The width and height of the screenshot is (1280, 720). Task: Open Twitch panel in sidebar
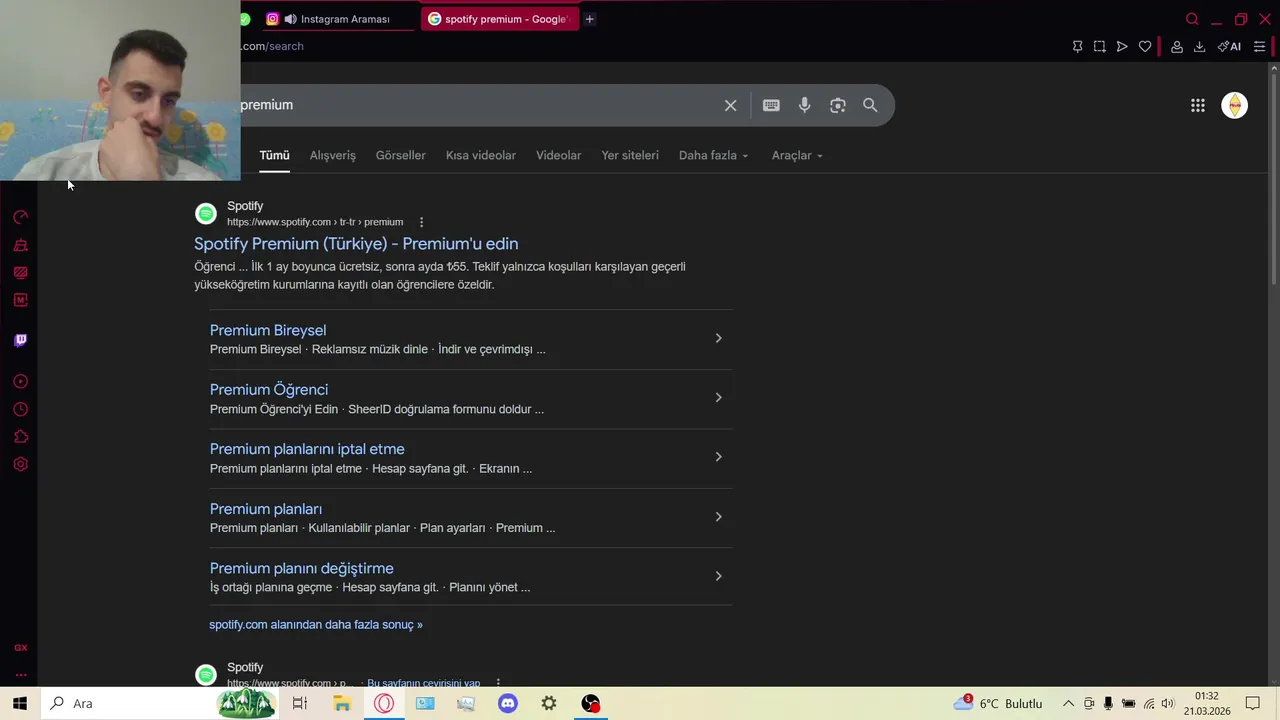coord(20,340)
